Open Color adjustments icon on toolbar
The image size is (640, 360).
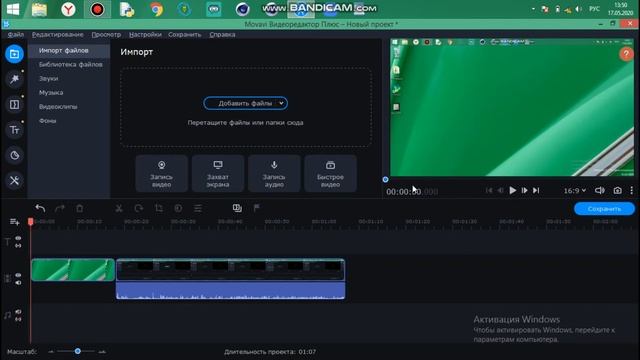coord(178,209)
